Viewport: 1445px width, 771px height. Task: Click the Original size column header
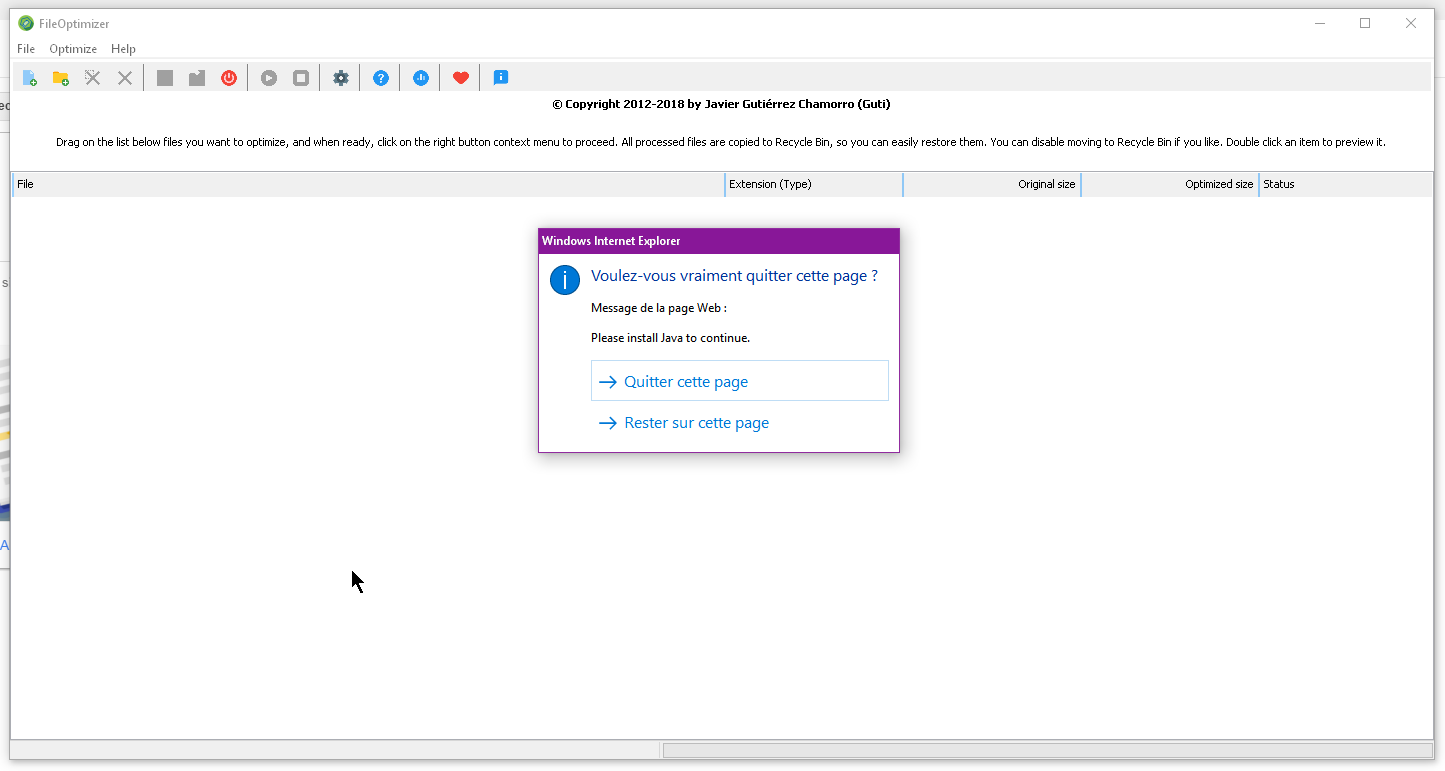tap(992, 184)
